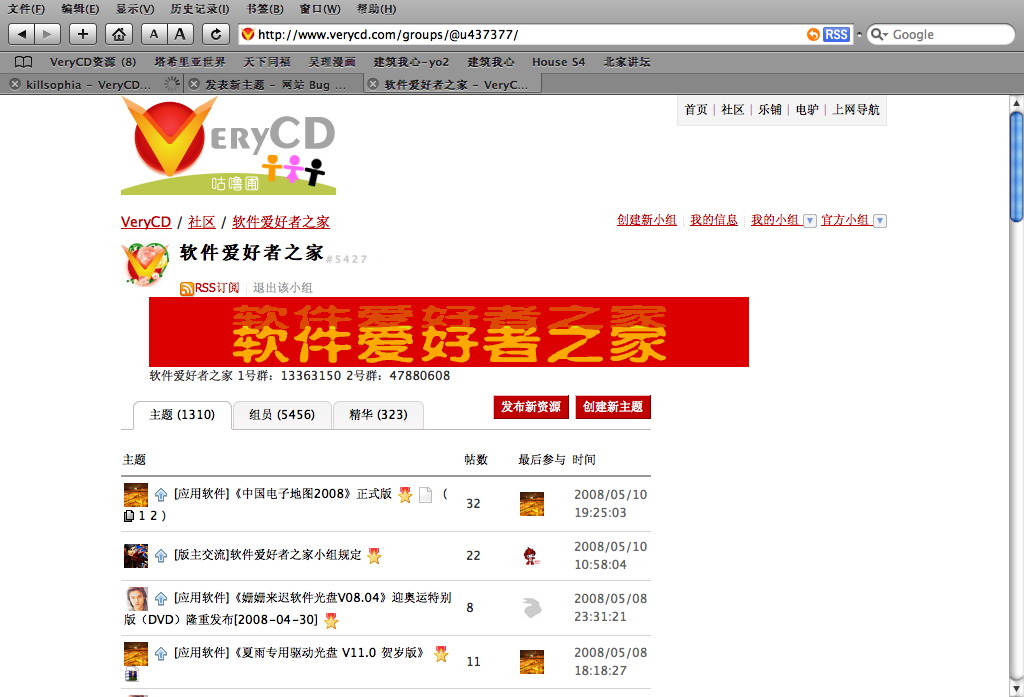
Task: Close the 软件爱好者之家 browser tab
Action: tap(373, 84)
